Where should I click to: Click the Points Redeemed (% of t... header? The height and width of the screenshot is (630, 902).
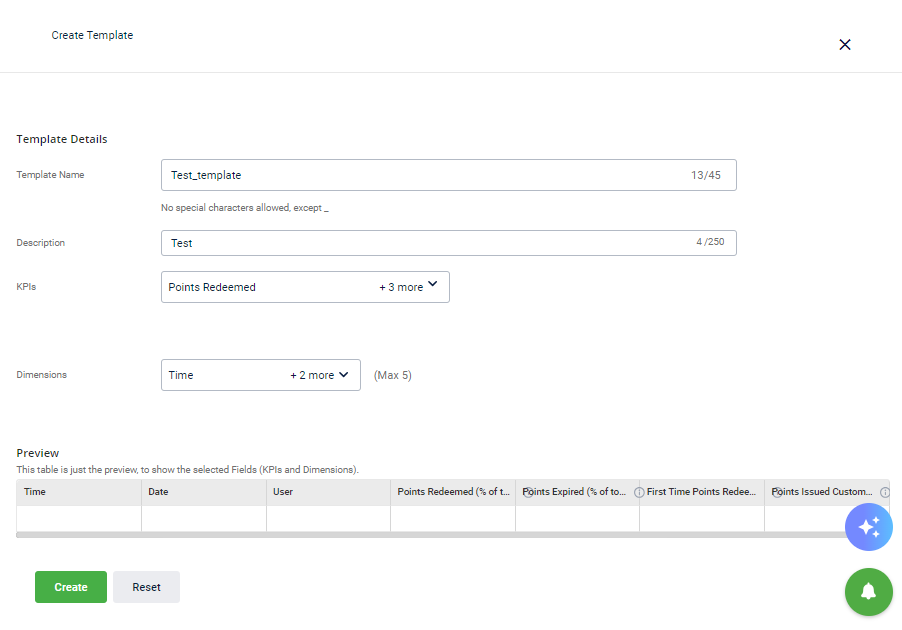(453, 492)
